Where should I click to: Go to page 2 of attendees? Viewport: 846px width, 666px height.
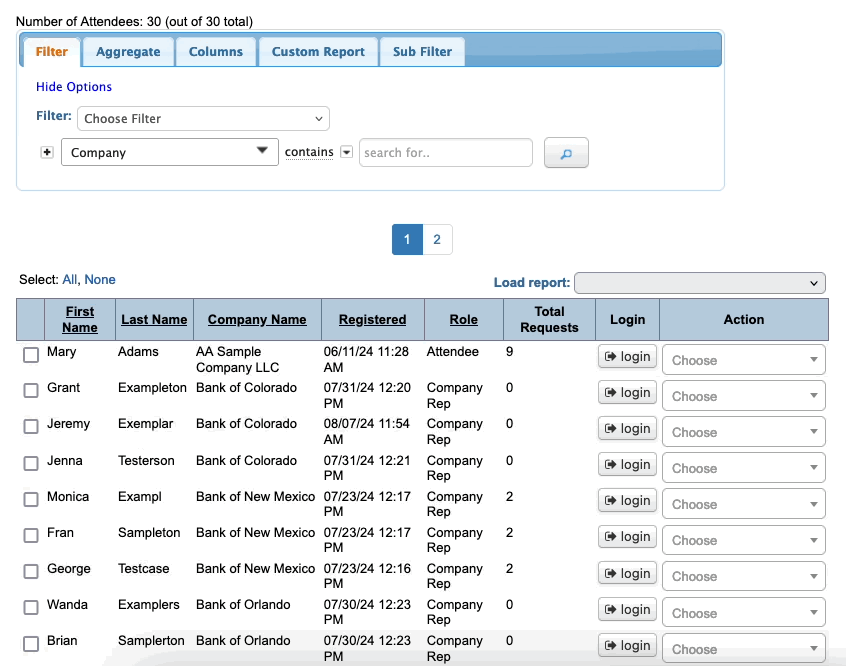pyautogui.click(x=437, y=240)
